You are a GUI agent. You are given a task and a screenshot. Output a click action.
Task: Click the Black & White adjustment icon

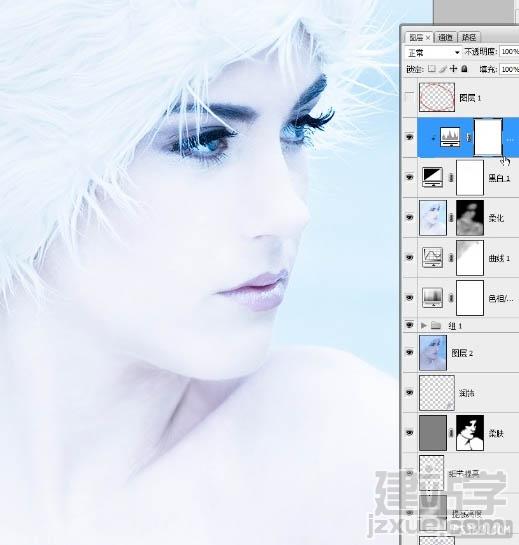(432, 177)
